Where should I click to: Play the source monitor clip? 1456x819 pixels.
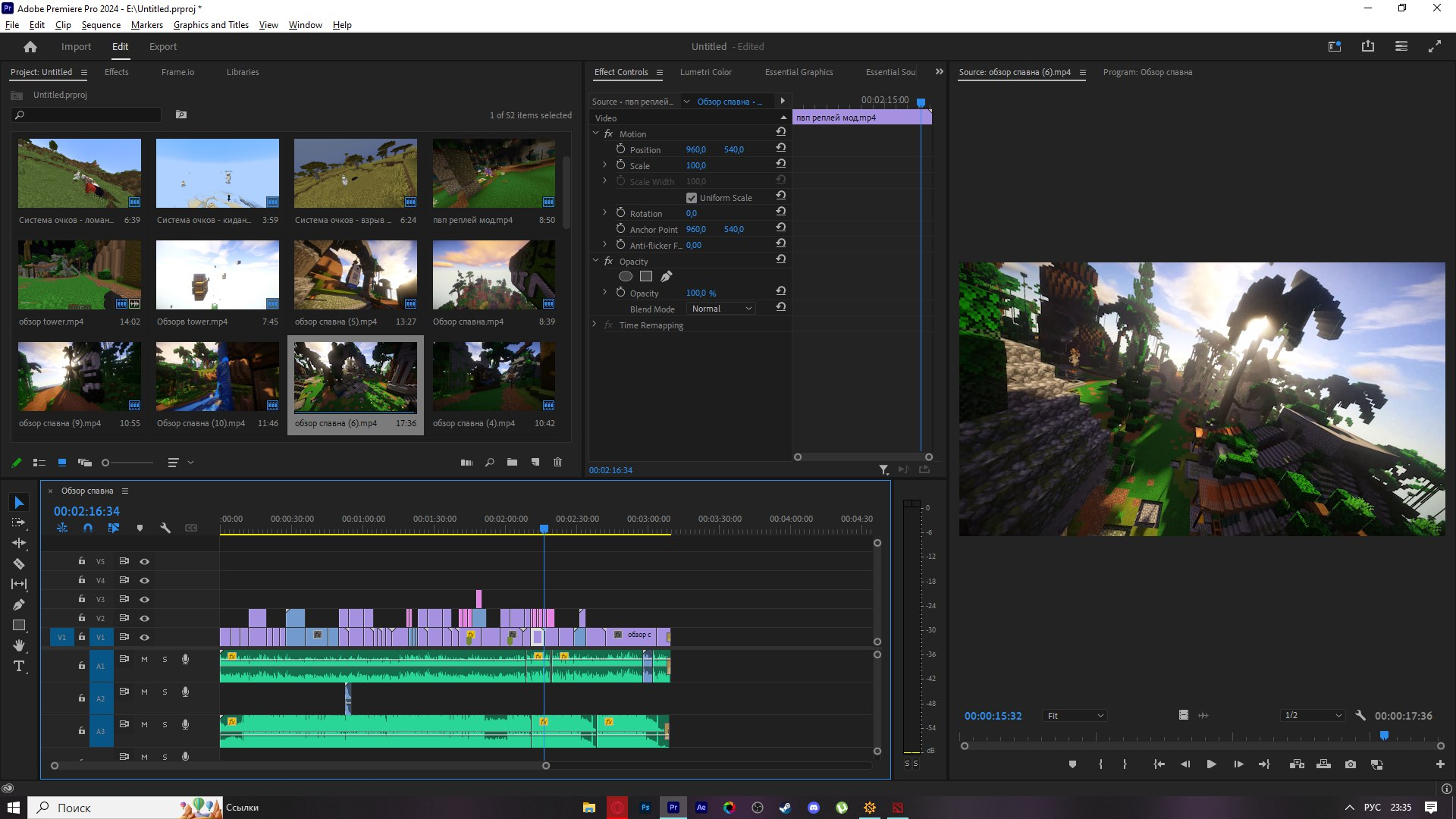[x=1211, y=764]
